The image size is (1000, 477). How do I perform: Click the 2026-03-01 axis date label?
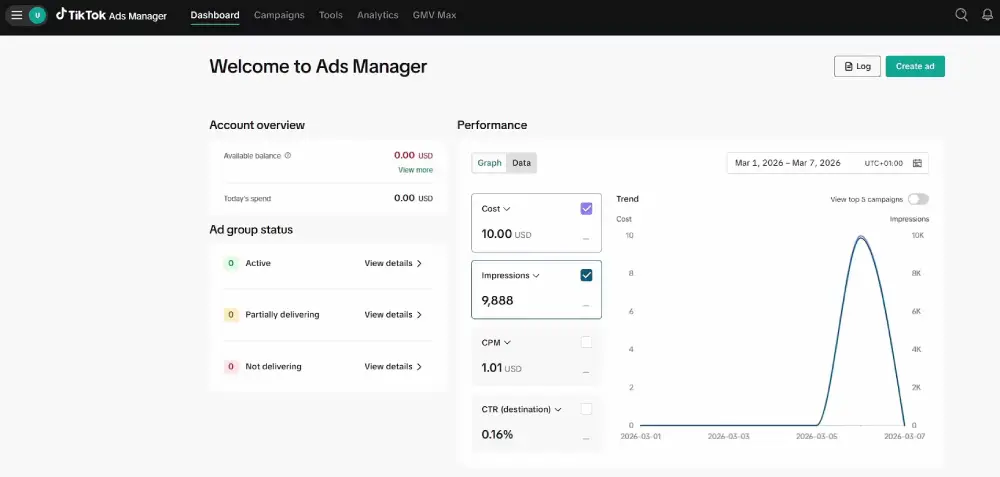[x=640, y=437]
